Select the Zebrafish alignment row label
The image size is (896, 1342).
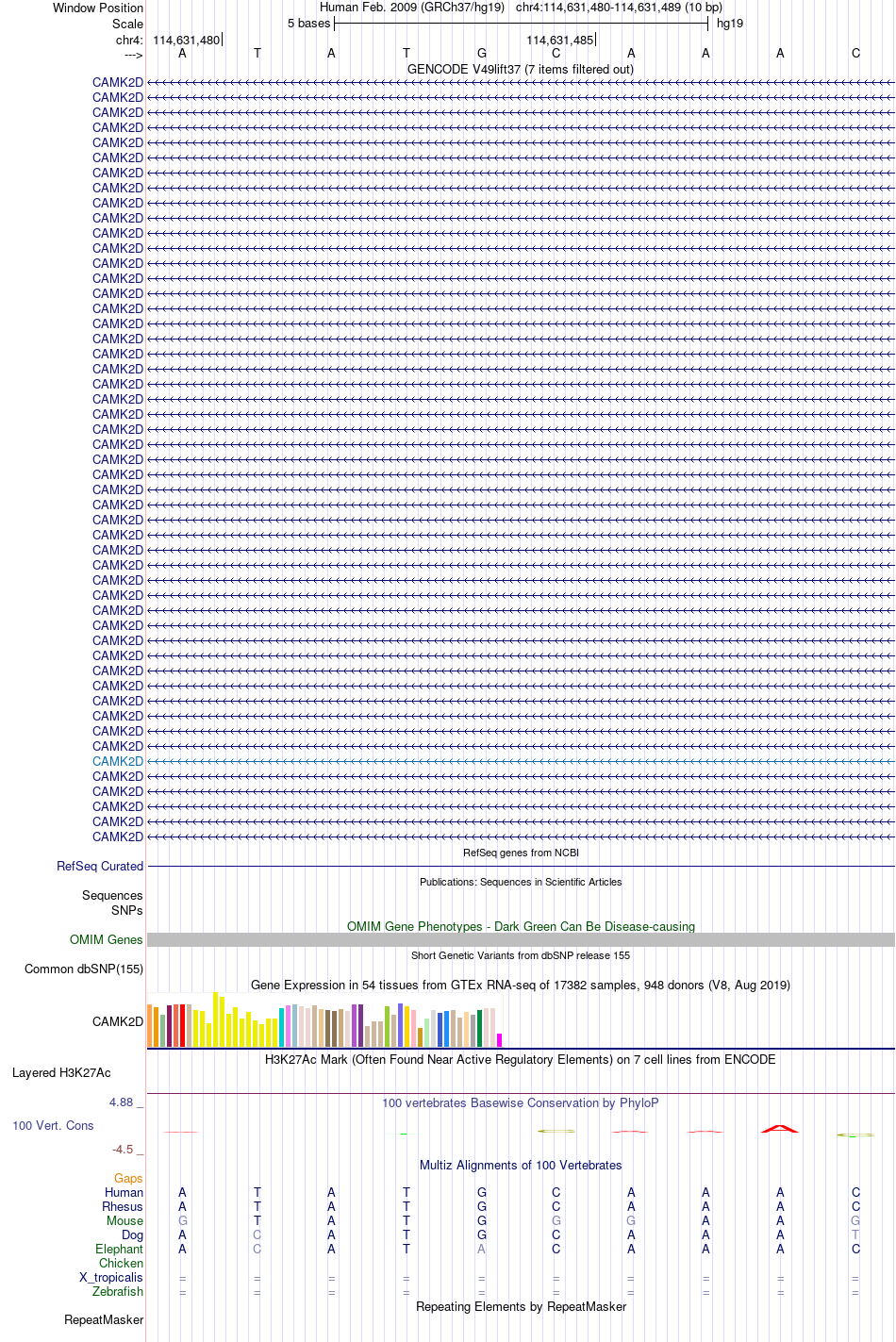pyautogui.click(x=118, y=1291)
